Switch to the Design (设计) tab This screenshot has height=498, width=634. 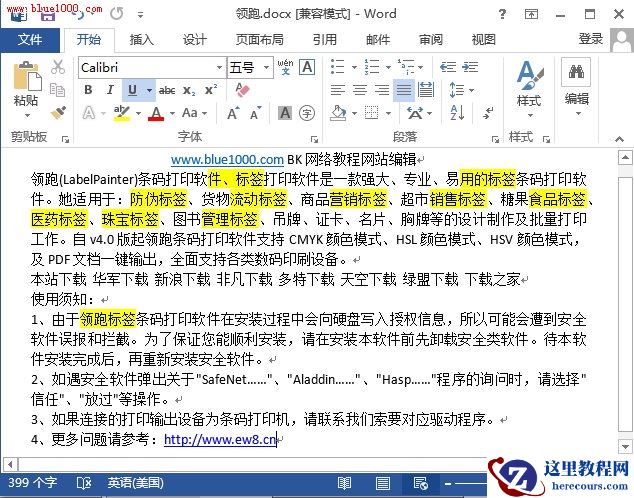coord(194,40)
